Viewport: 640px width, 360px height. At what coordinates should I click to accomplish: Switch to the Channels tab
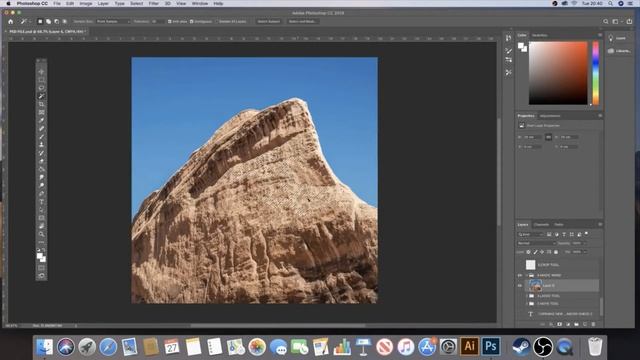tap(541, 224)
